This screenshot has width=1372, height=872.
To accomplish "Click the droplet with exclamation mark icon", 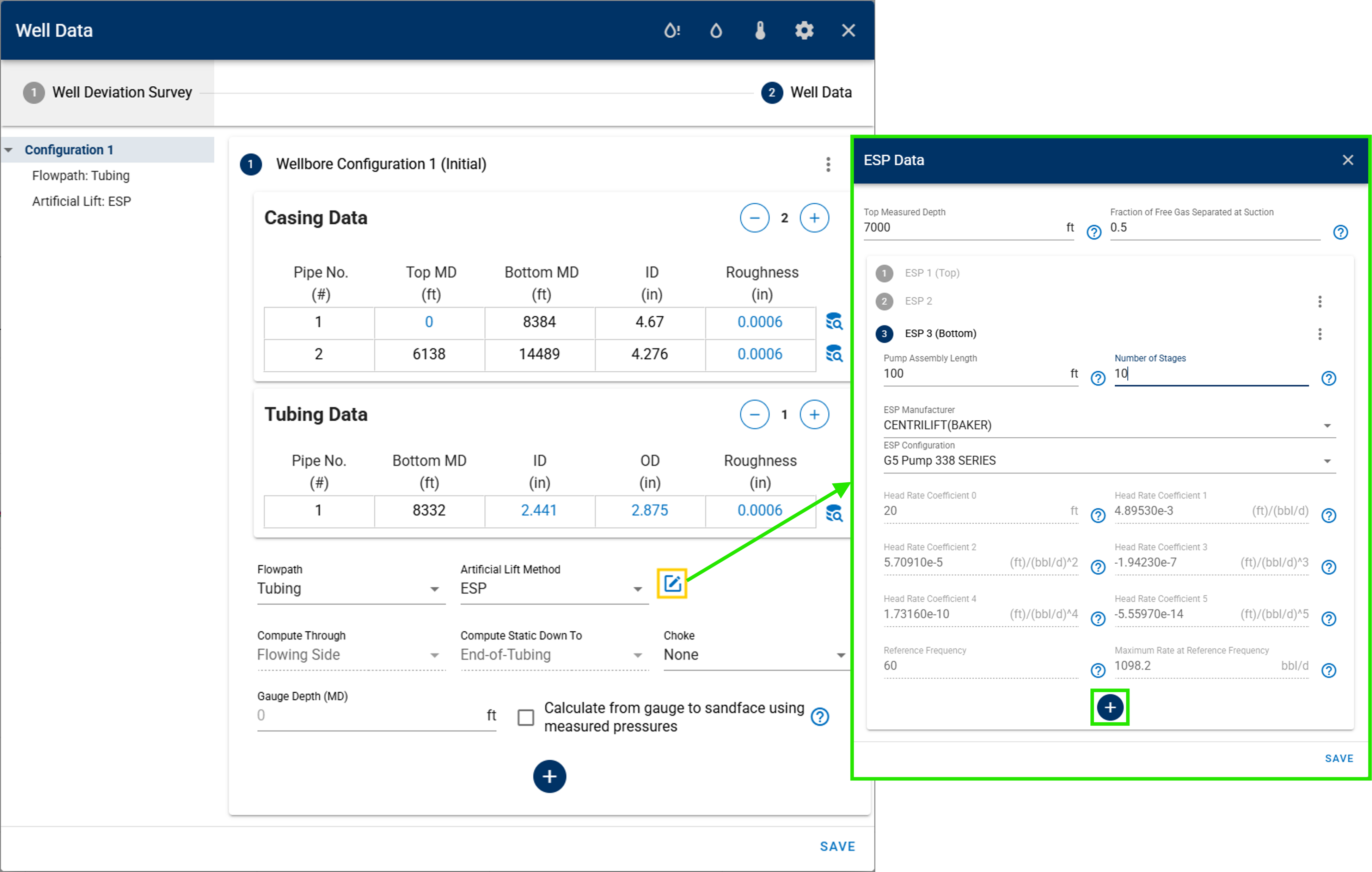I will point(672,30).
